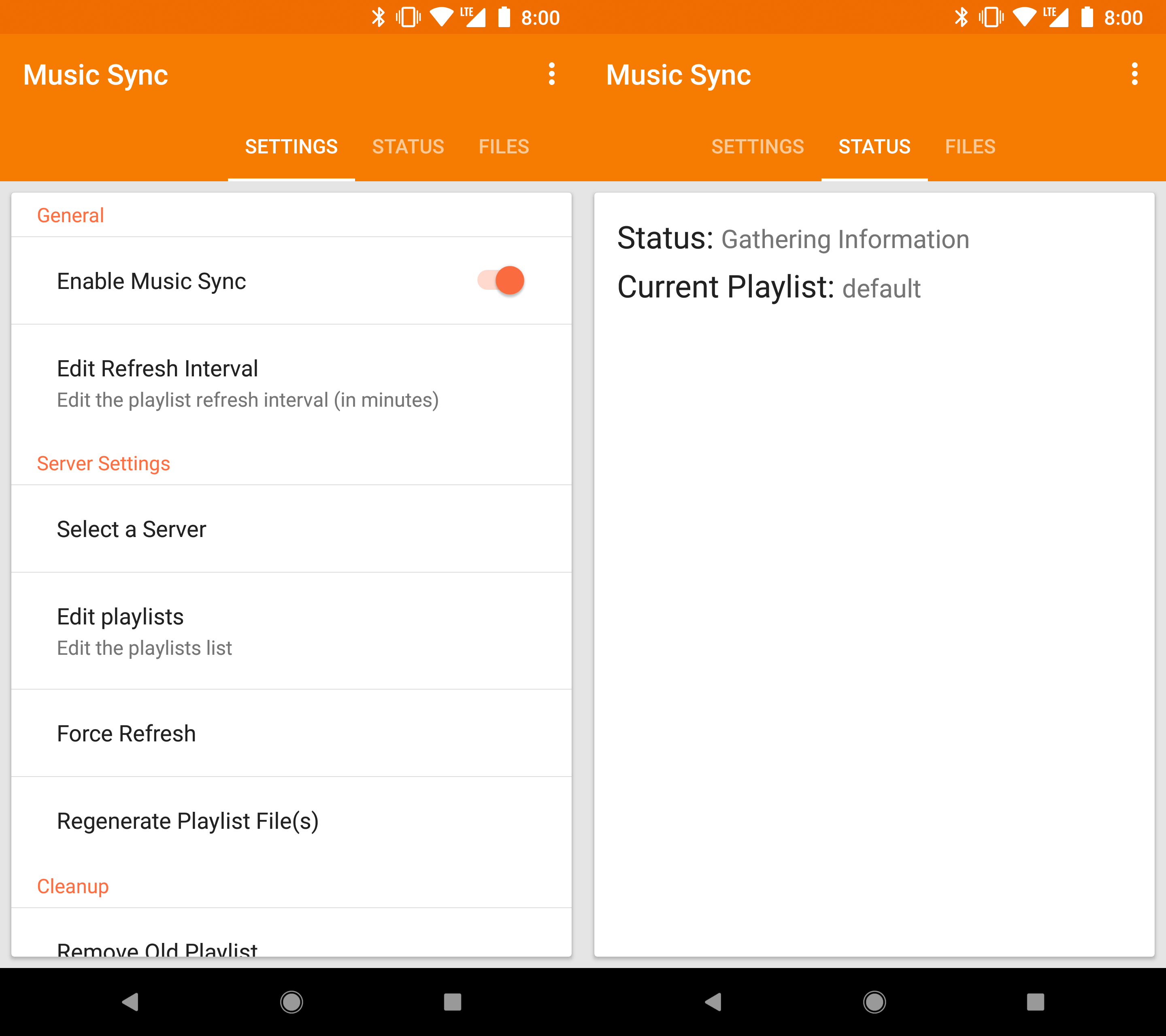This screenshot has width=1166, height=1036.
Task: Tap LTE signal icon in right status bar
Action: 1056,17
